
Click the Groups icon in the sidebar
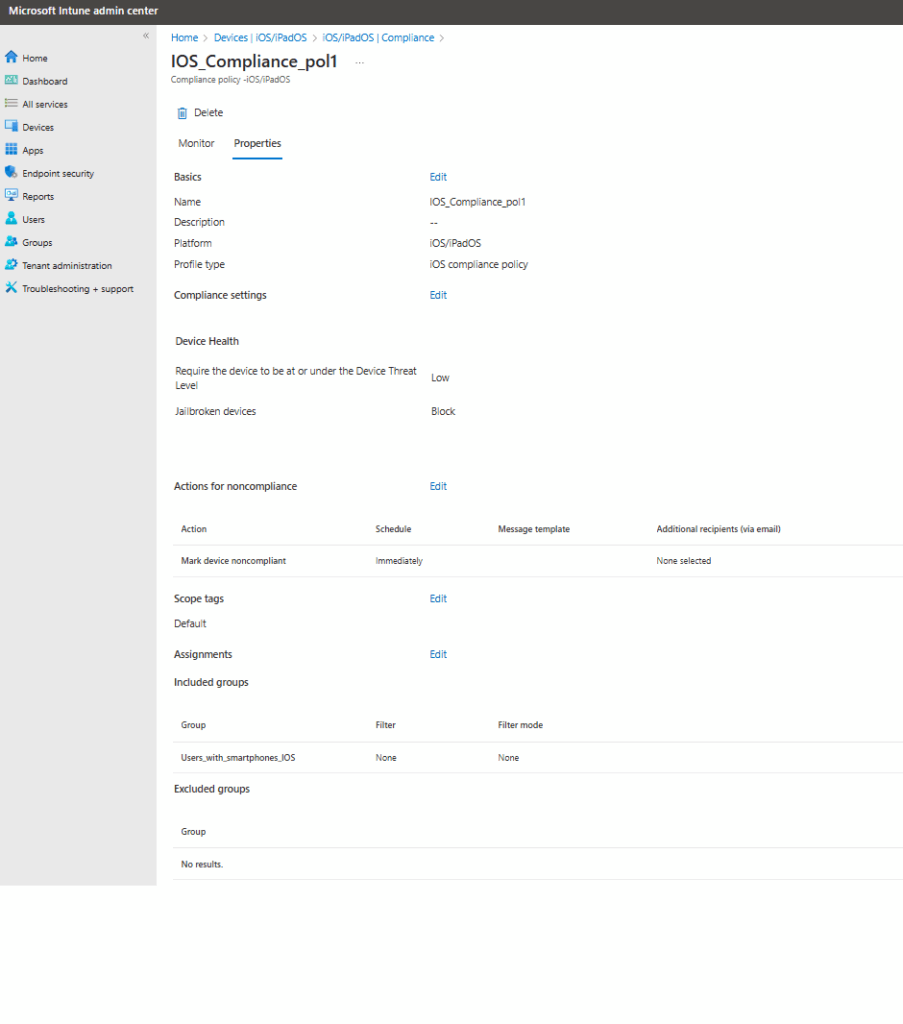point(11,242)
